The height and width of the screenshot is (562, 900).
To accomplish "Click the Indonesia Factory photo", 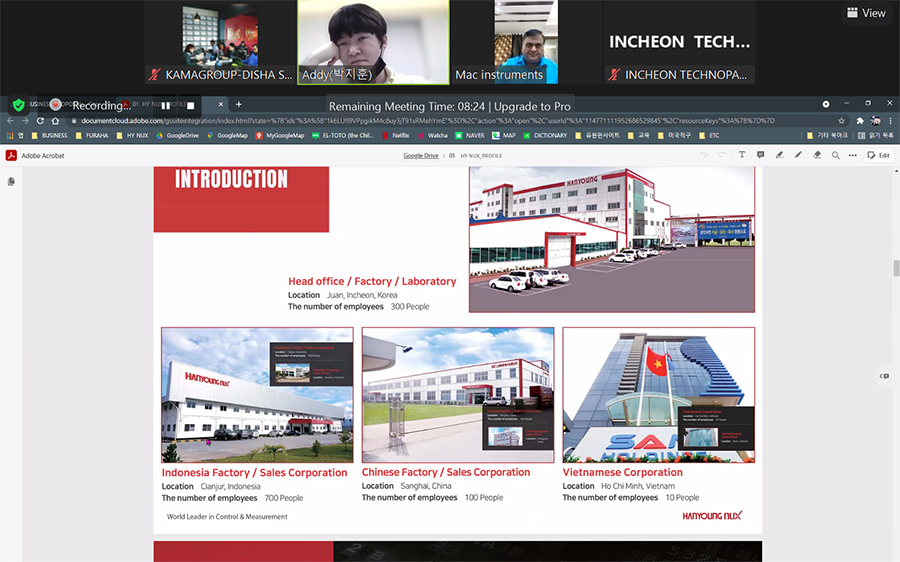I will coord(257,395).
